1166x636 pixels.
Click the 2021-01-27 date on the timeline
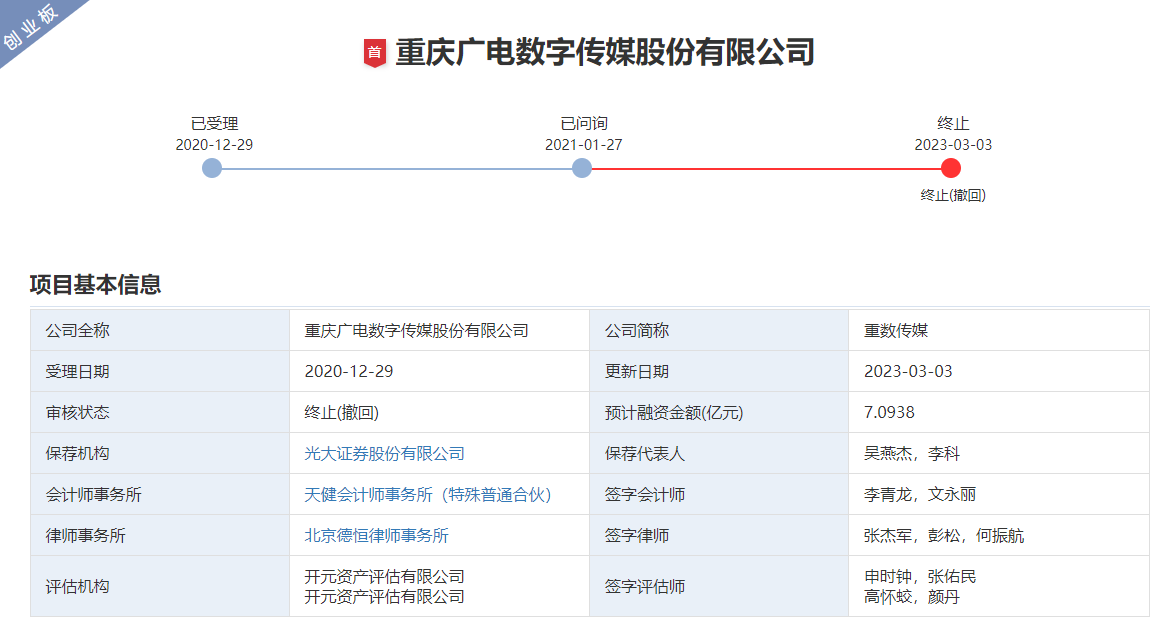tap(583, 145)
